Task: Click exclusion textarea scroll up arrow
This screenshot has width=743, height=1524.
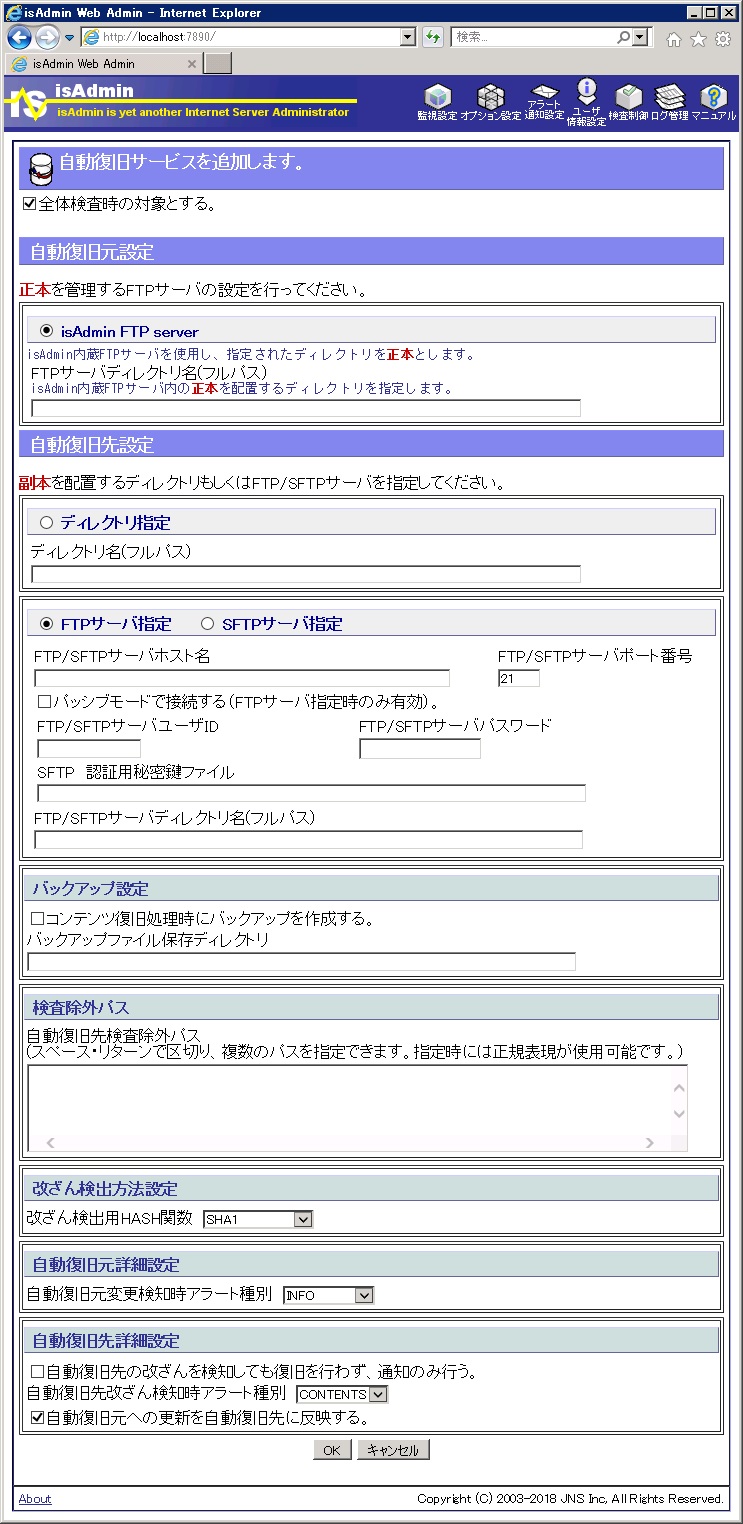Action: coord(679,1087)
